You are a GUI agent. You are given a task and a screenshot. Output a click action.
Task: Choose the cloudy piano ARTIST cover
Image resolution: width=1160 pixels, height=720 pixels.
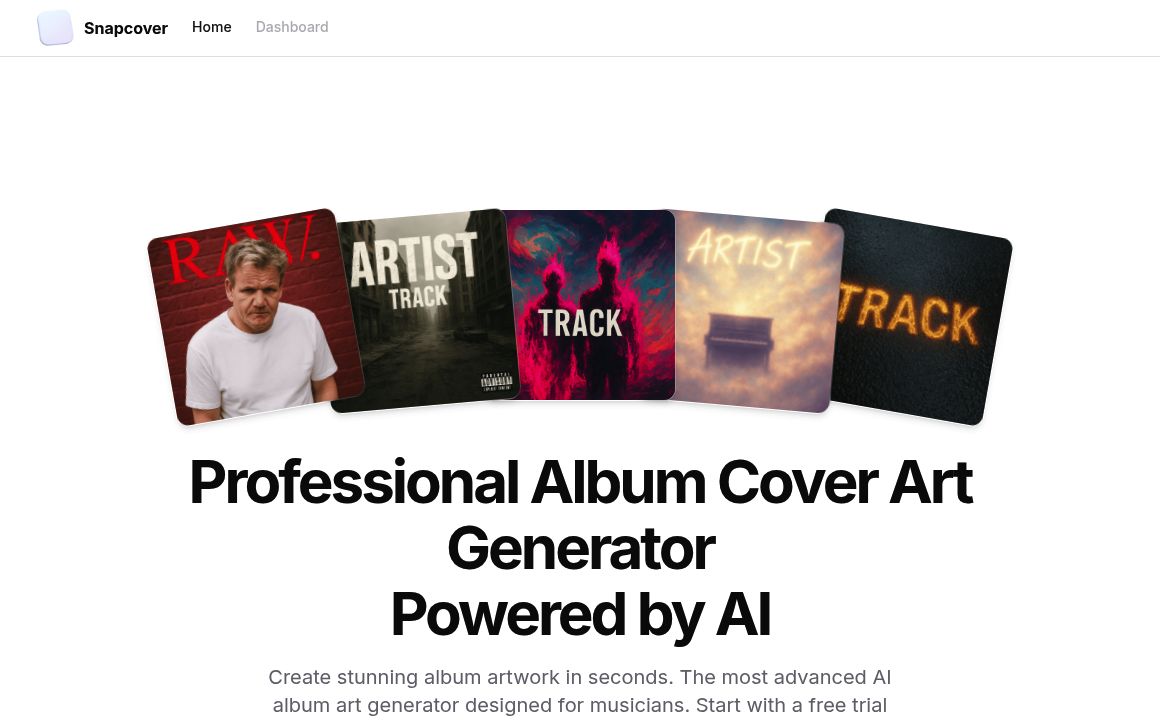click(x=754, y=311)
